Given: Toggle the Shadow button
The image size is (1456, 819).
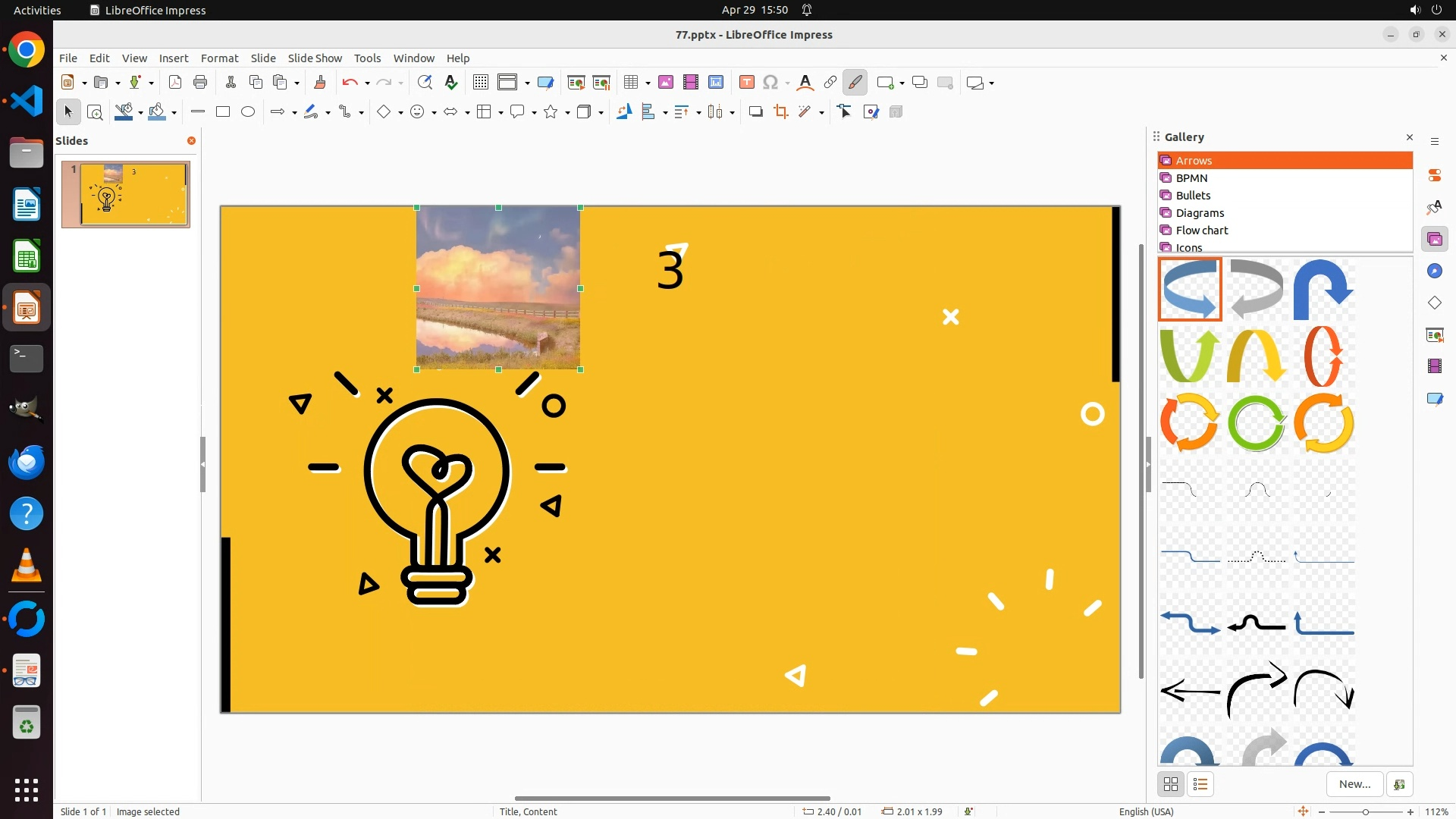Looking at the screenshot, I should coord(755,112).
